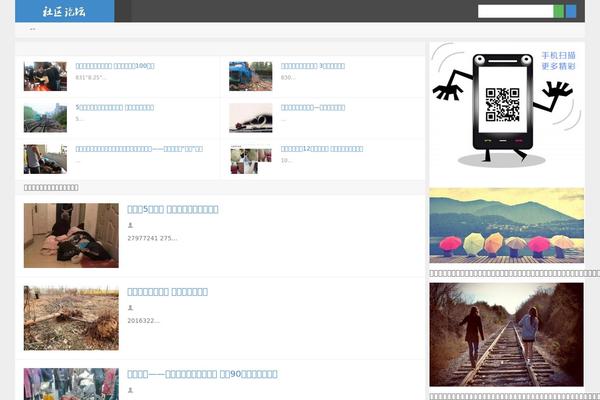
Task: Open the article title beside the hallway clothes photo
Action: [173, 209]
